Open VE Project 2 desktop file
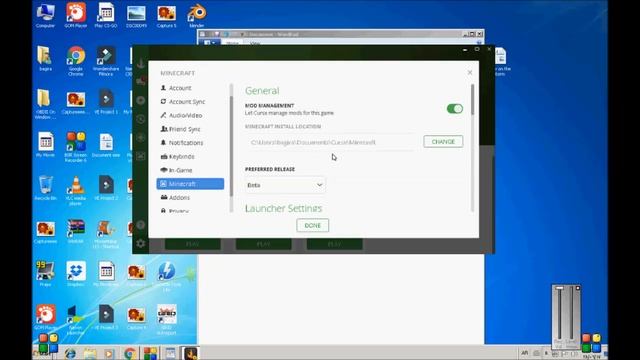The width and height of the screenshot is (640, 360). pos(106,188)
